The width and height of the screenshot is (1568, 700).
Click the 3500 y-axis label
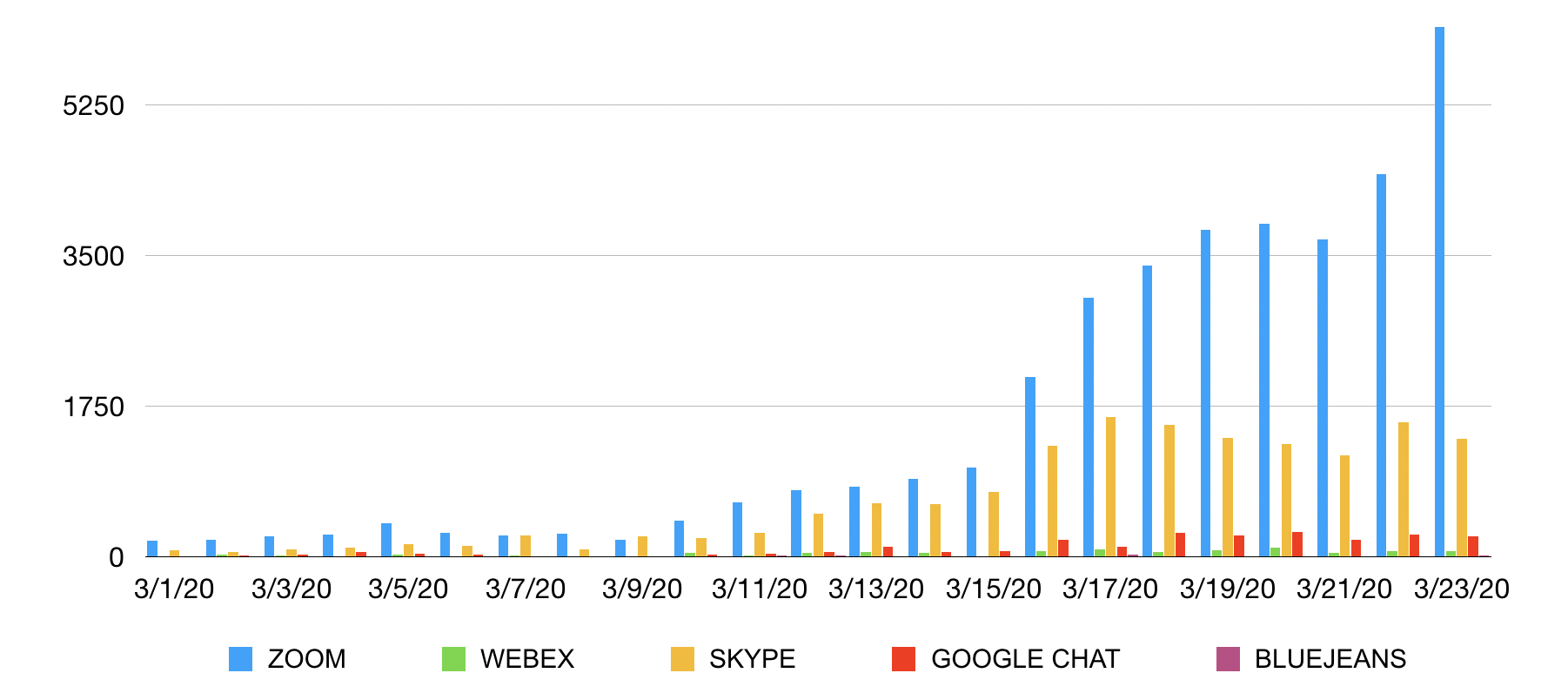tap(94, 257)
